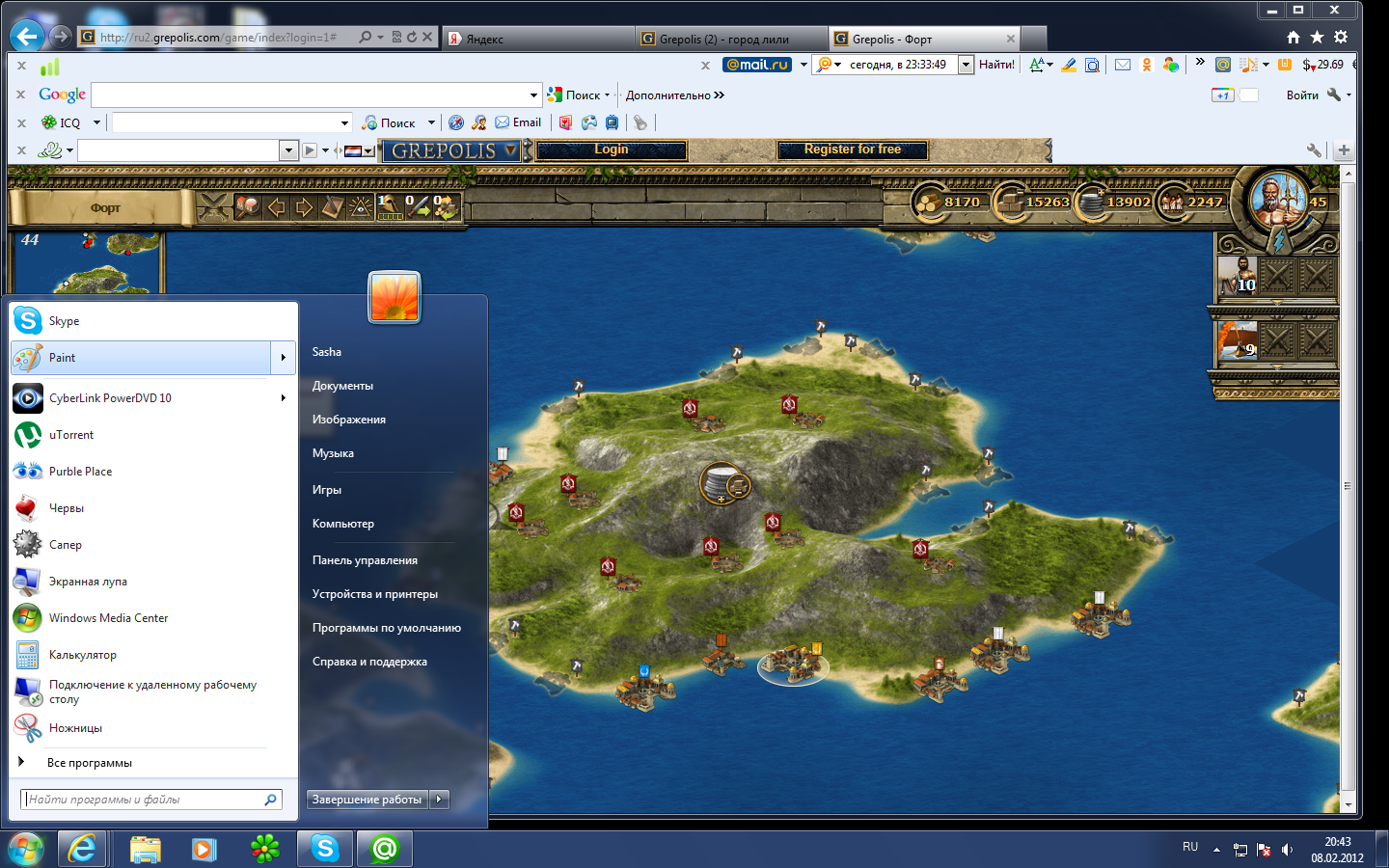Click the all-seeing eye pyramid icon

[361, 207]
